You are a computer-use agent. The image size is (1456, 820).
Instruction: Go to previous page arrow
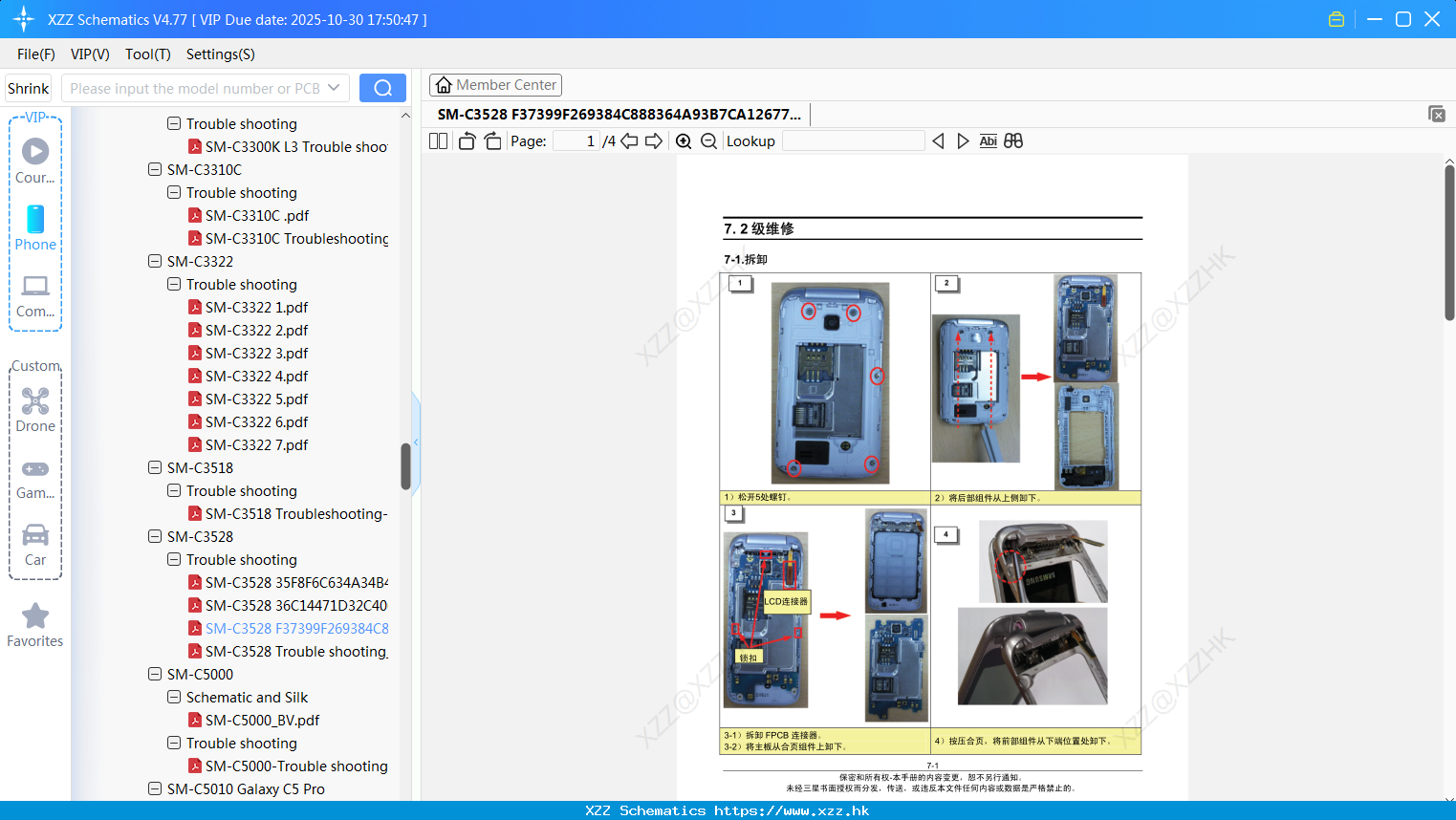629,140
